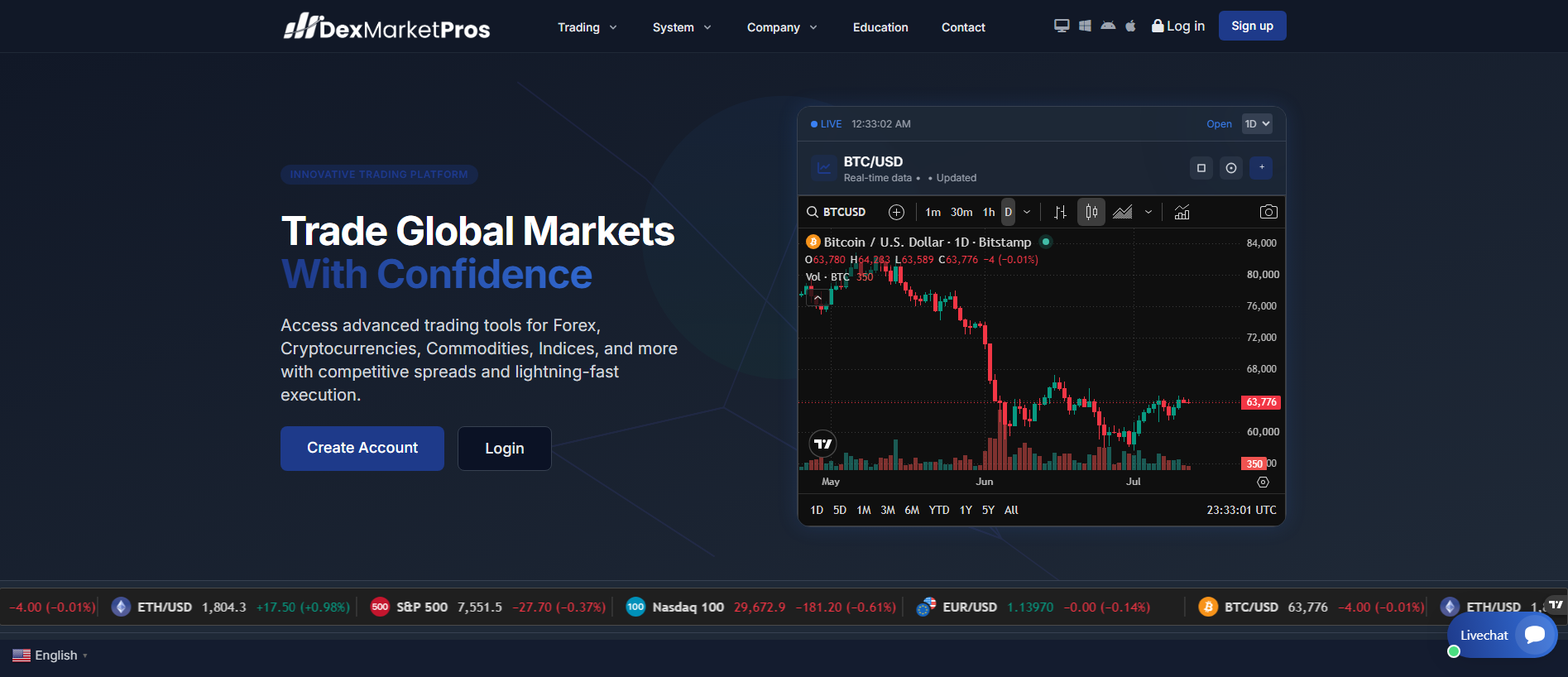Image resolution: width=1568 pixels, height=677 pixels.
Task: Expand the chart interval chevron after D
Action: (1027, 212)
